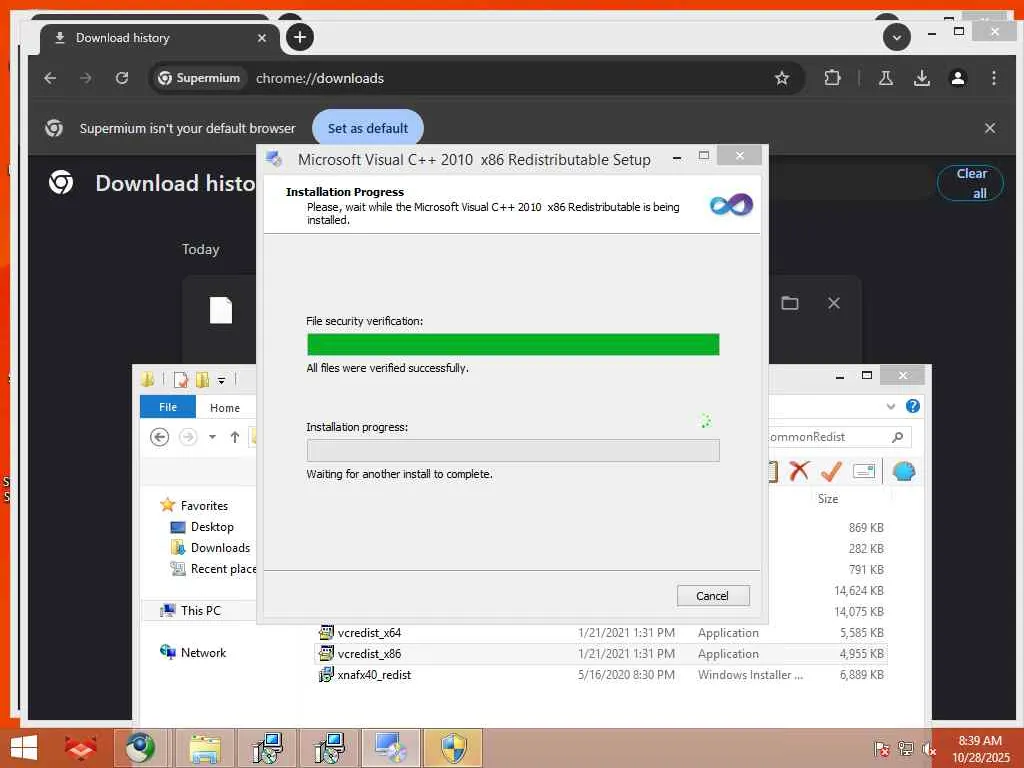Viewport: 1024px width, 768px height.
Task: Click the Explorer search box
Action: 839,437
